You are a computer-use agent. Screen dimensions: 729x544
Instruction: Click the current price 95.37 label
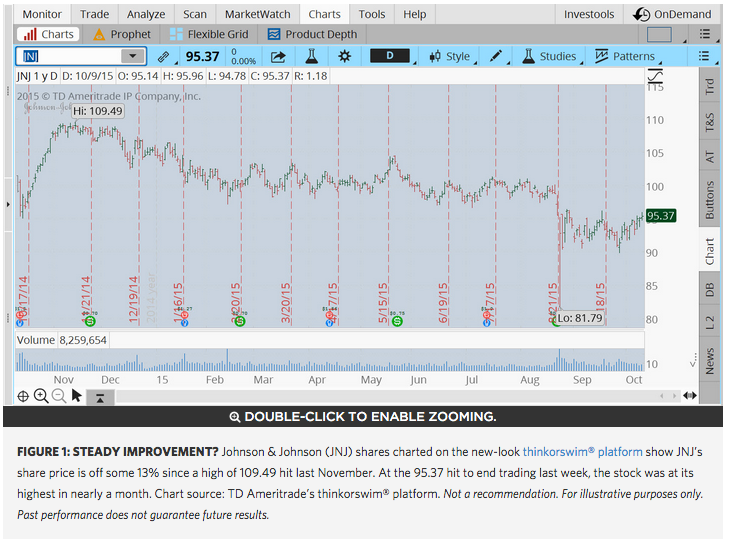(x=661, y=216)
